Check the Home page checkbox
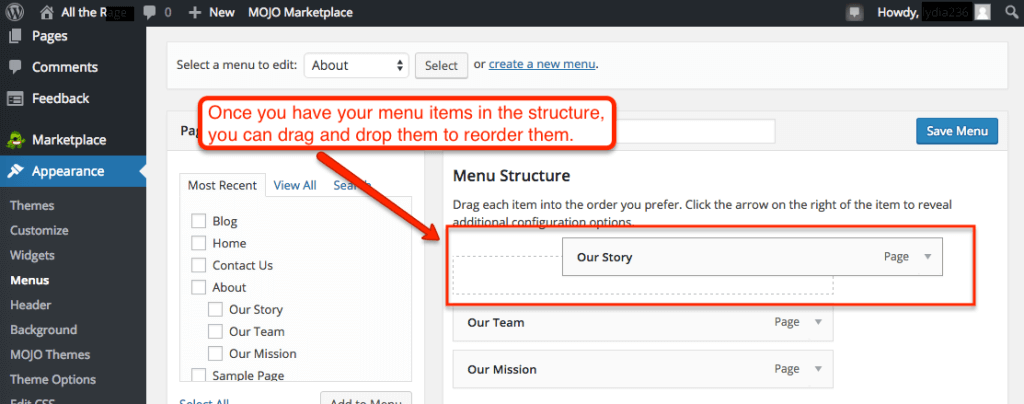 click(199, 243)
